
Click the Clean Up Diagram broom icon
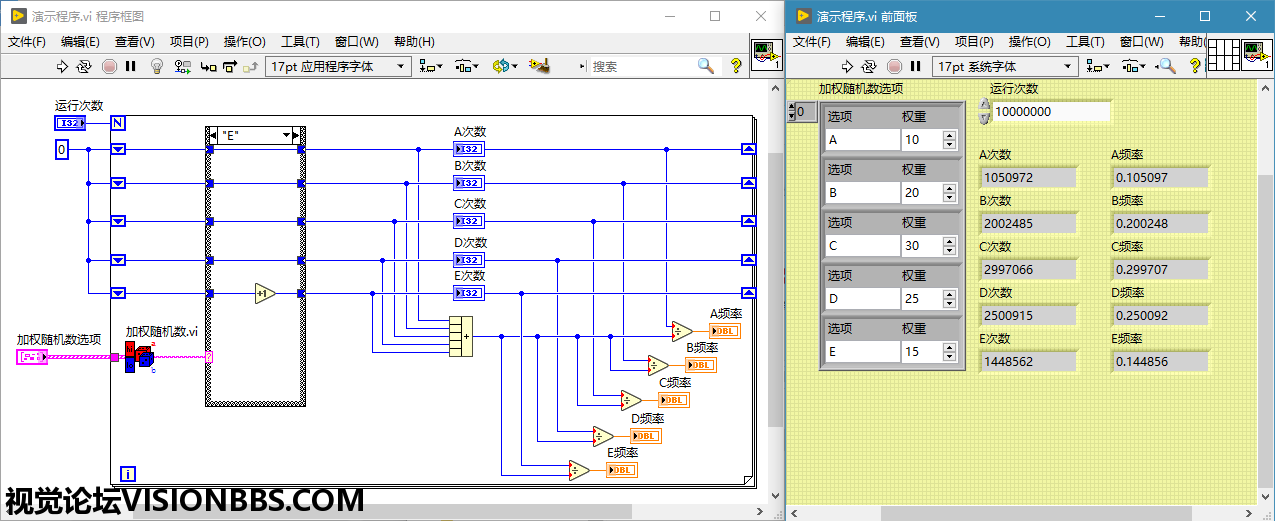coord(541,66)
